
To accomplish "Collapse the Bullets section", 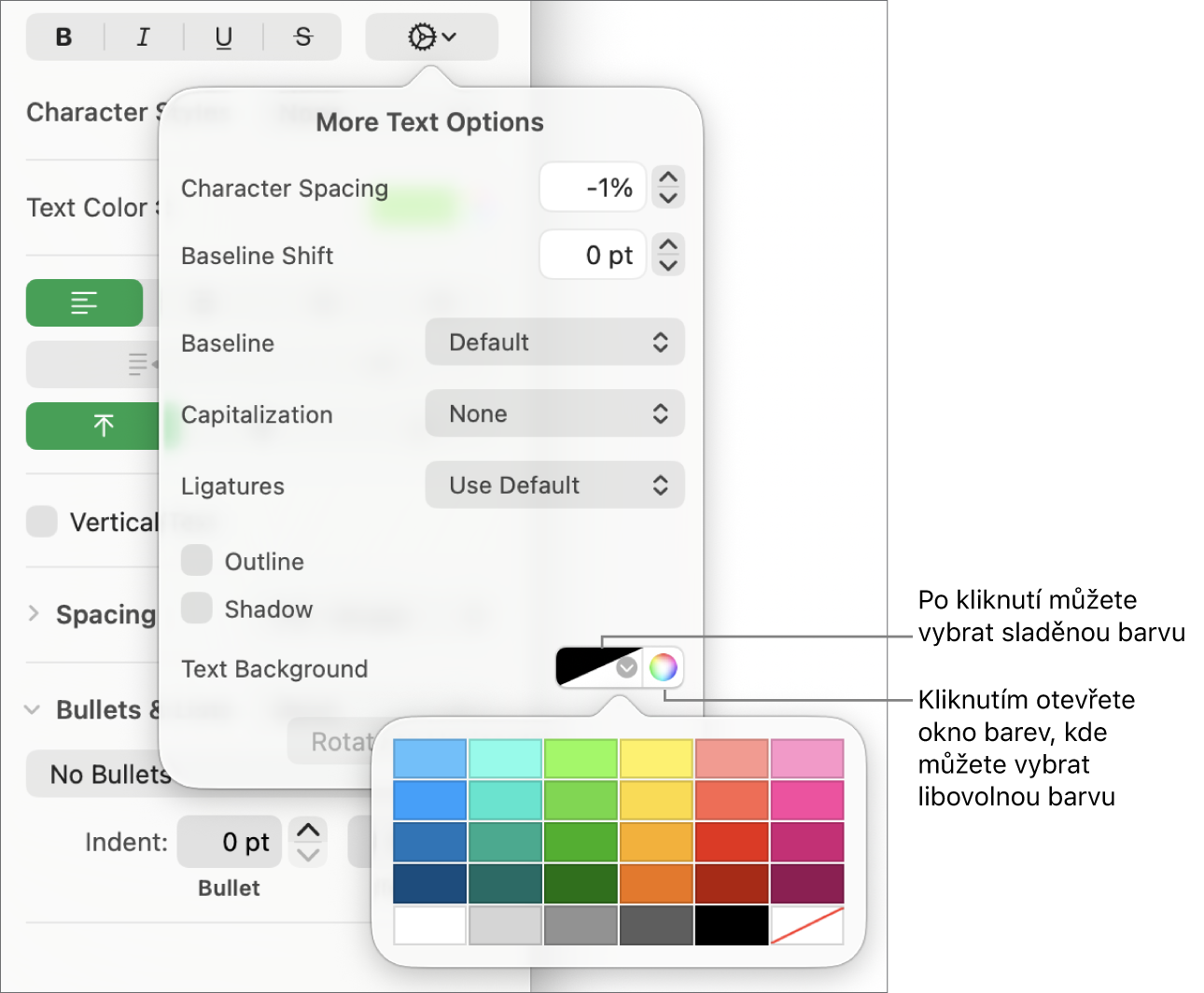I will point(33,710).
